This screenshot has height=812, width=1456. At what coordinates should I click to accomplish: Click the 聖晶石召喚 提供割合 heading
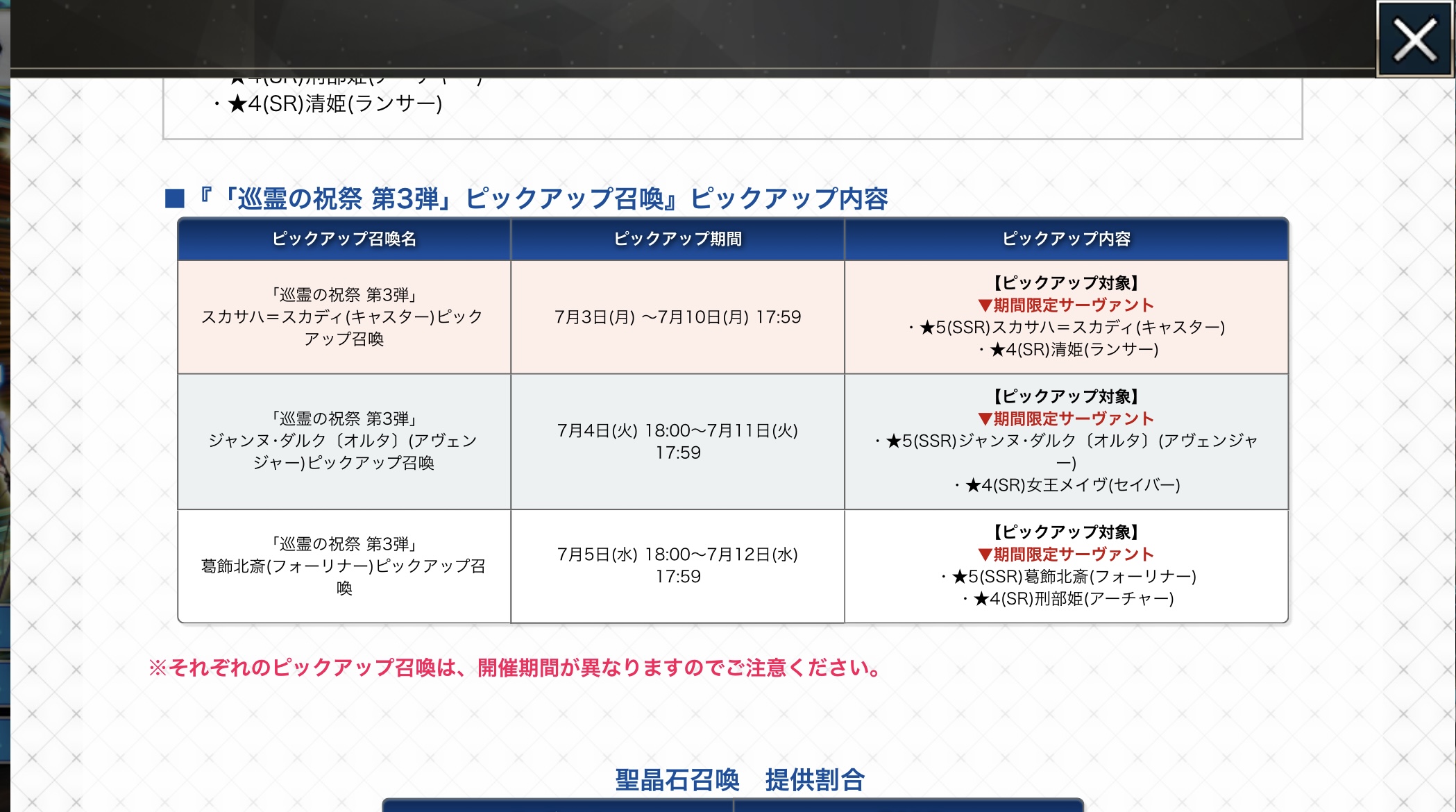740,780
